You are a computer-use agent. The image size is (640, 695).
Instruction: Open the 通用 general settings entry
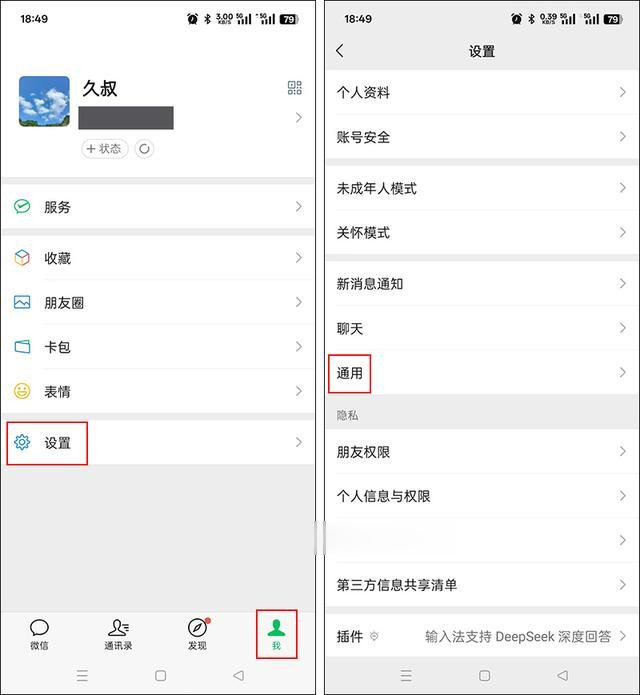point(482,373)
